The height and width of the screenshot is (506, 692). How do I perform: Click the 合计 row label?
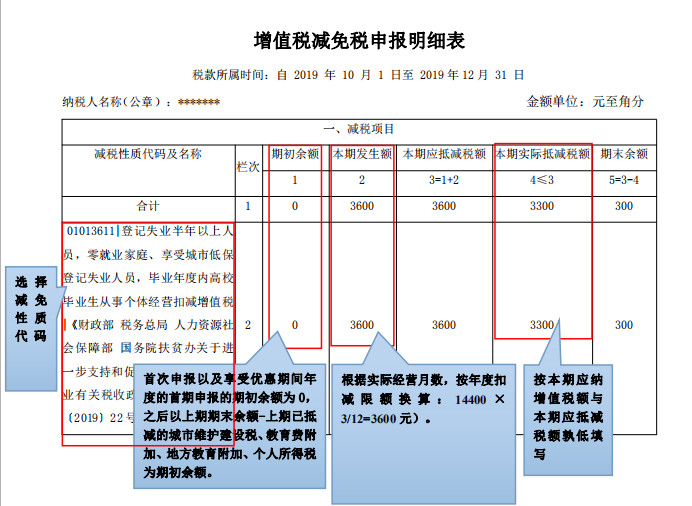click(x=148, y=206)
